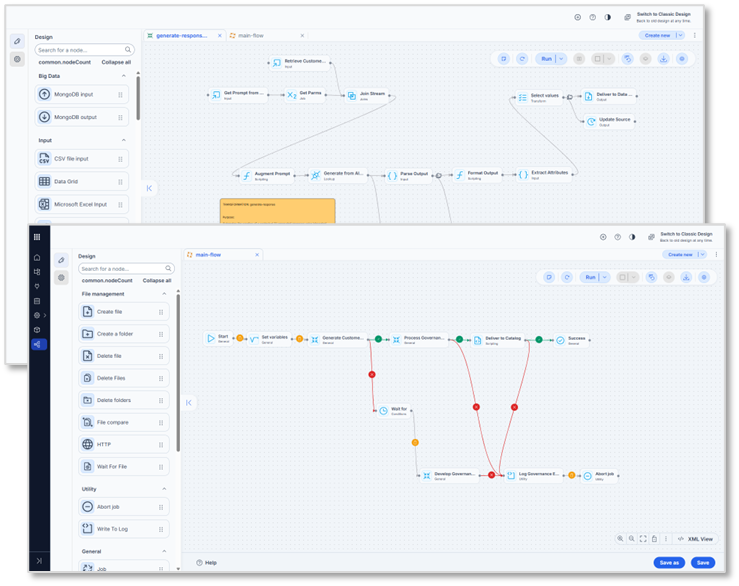Click the Help question mark icon in header
This screenshot has height=586, width=739.
click(x=617, y=237)
